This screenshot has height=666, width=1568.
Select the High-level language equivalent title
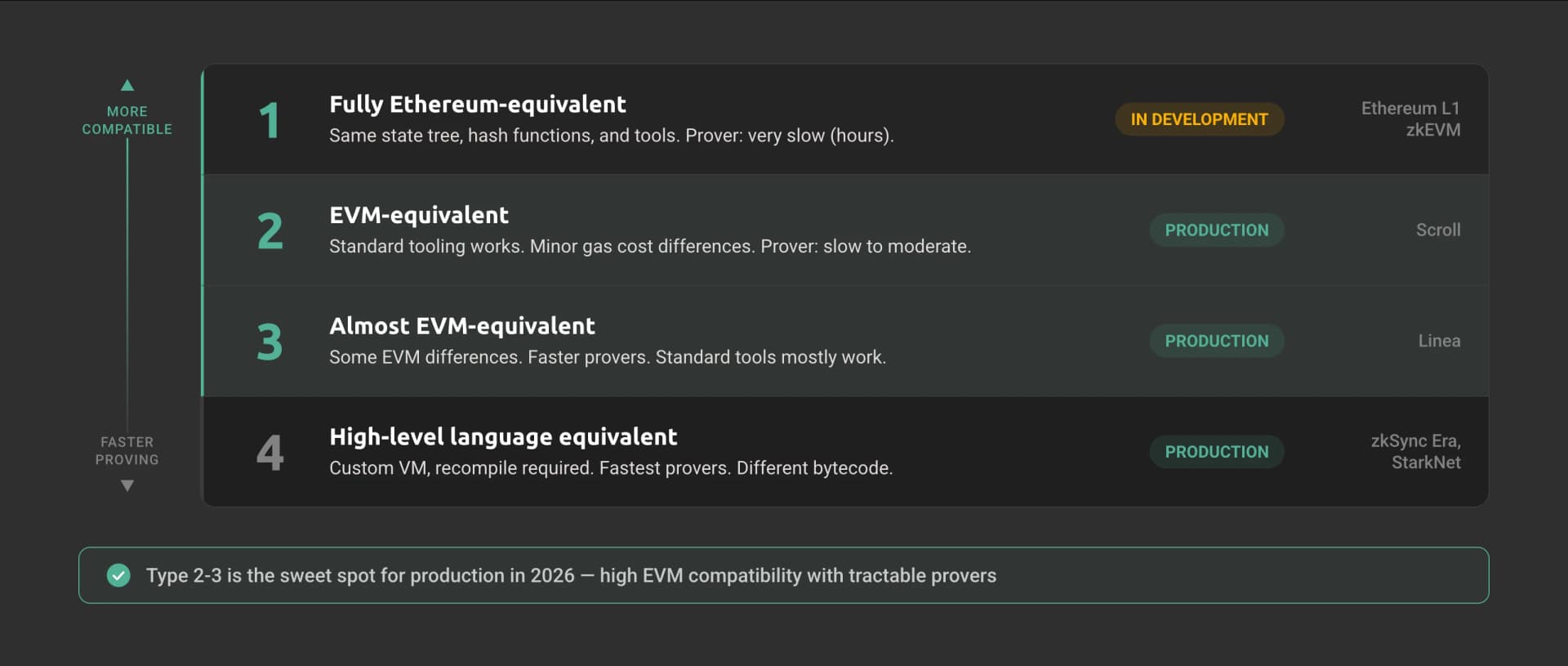503,437
